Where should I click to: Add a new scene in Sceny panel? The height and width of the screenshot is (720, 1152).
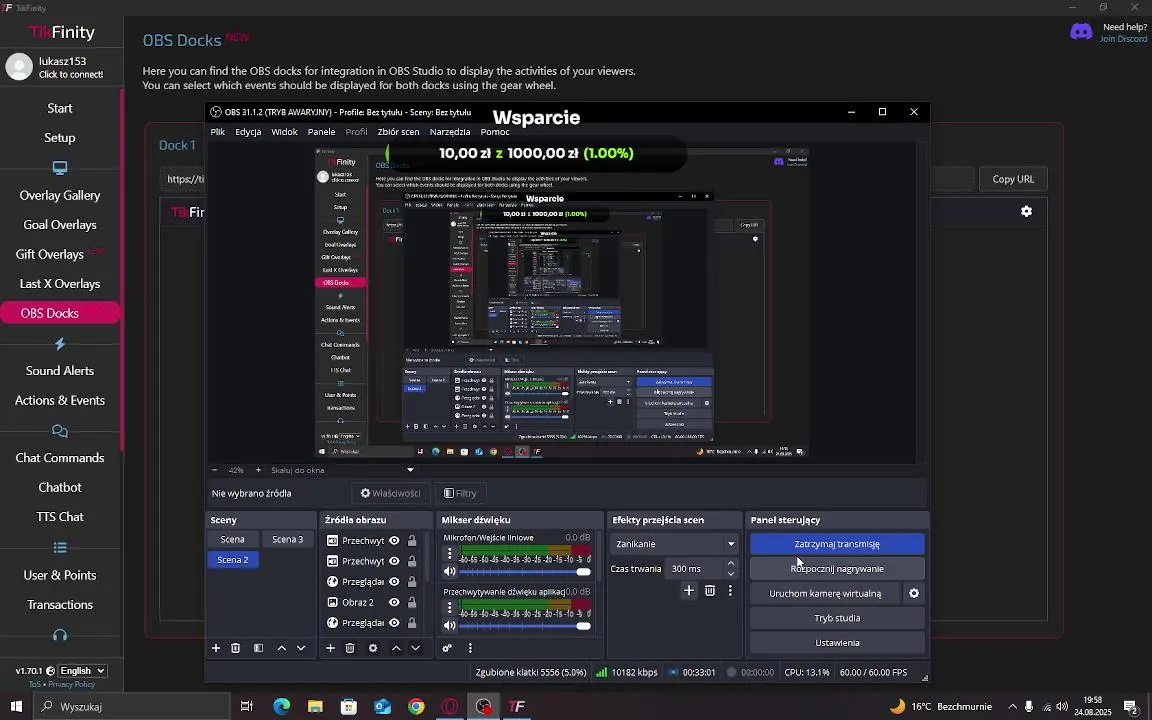point(216,648)
